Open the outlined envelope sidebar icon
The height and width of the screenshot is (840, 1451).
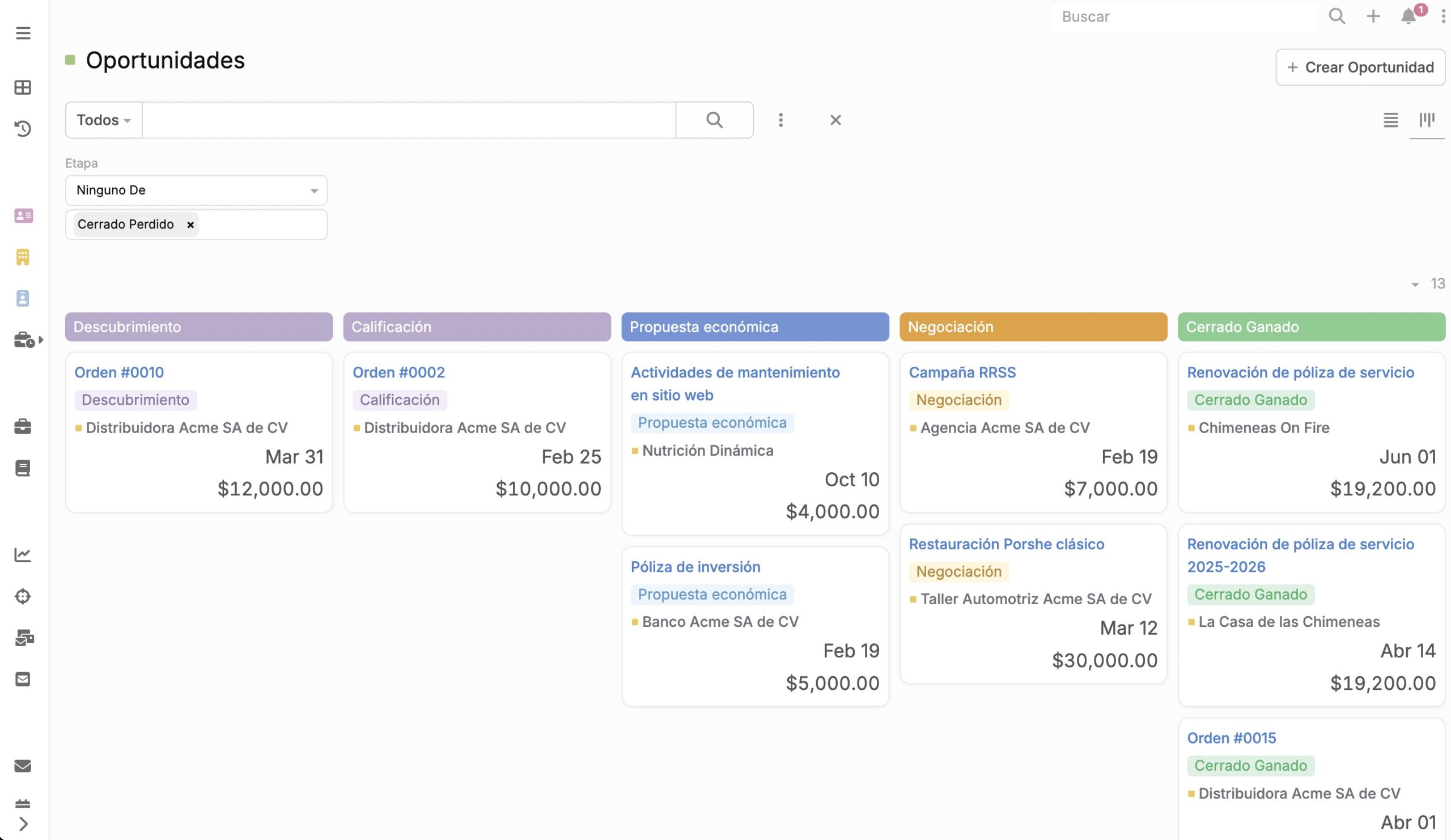pos(23,680)
